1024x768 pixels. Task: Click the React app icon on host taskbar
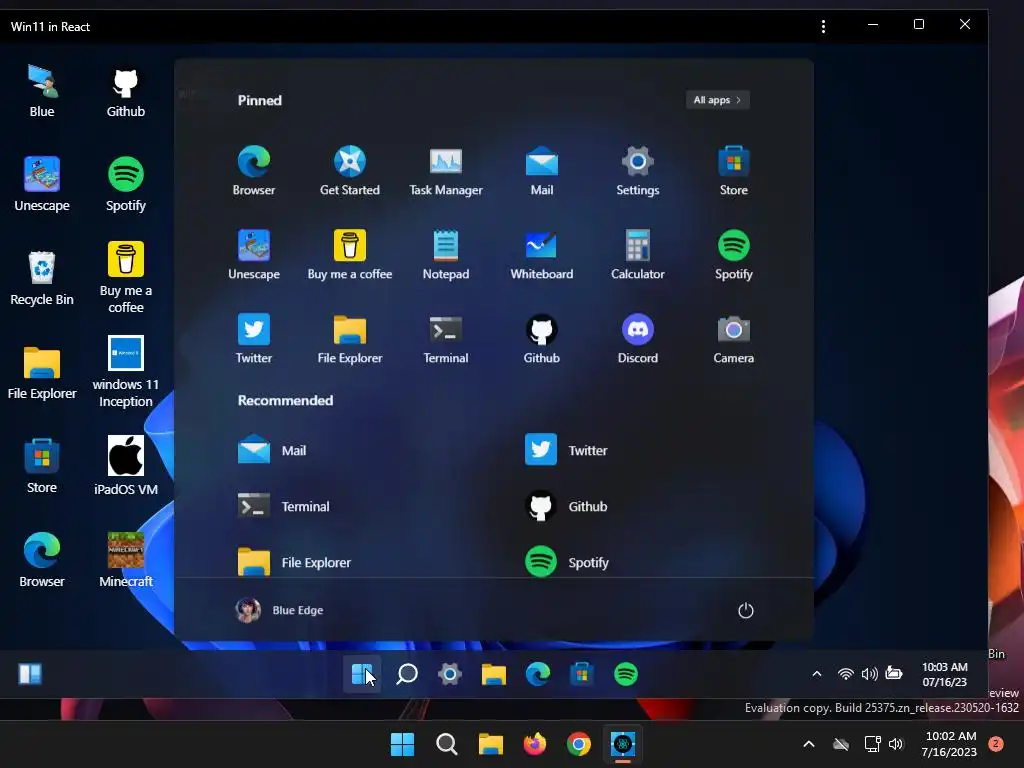(622, 744)
